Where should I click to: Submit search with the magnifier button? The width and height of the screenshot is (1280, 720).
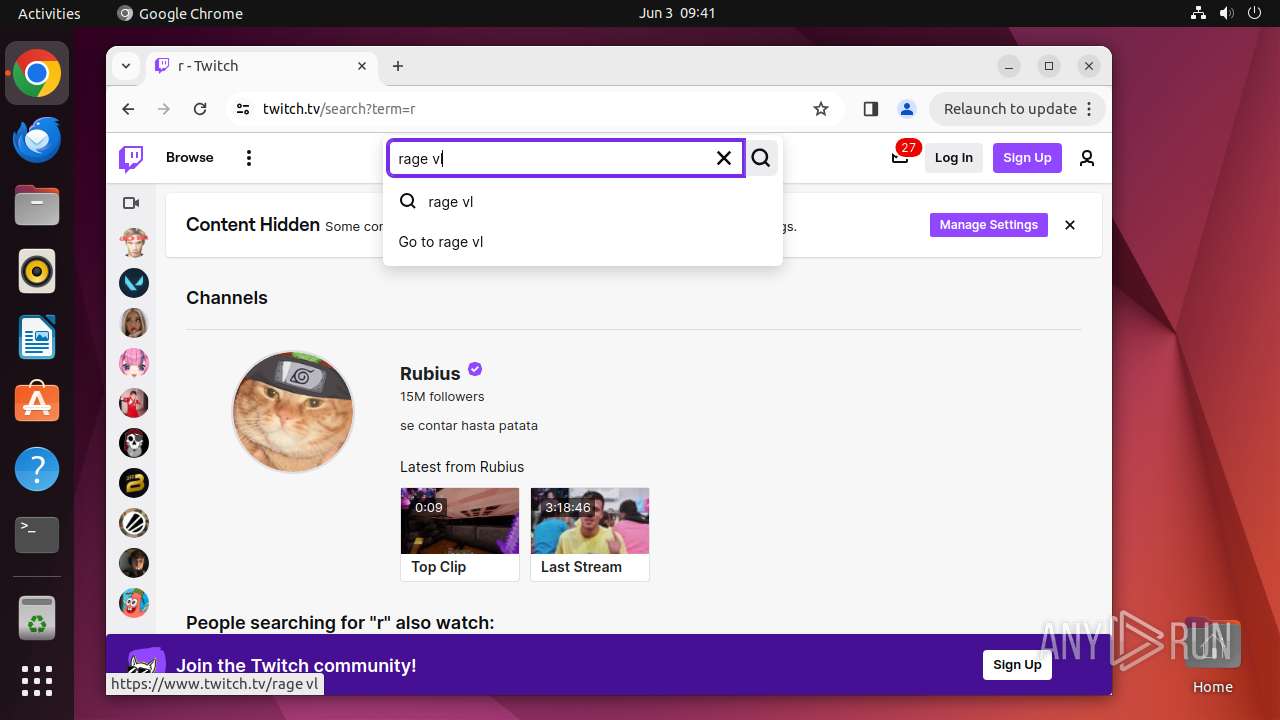pos(762,158)
